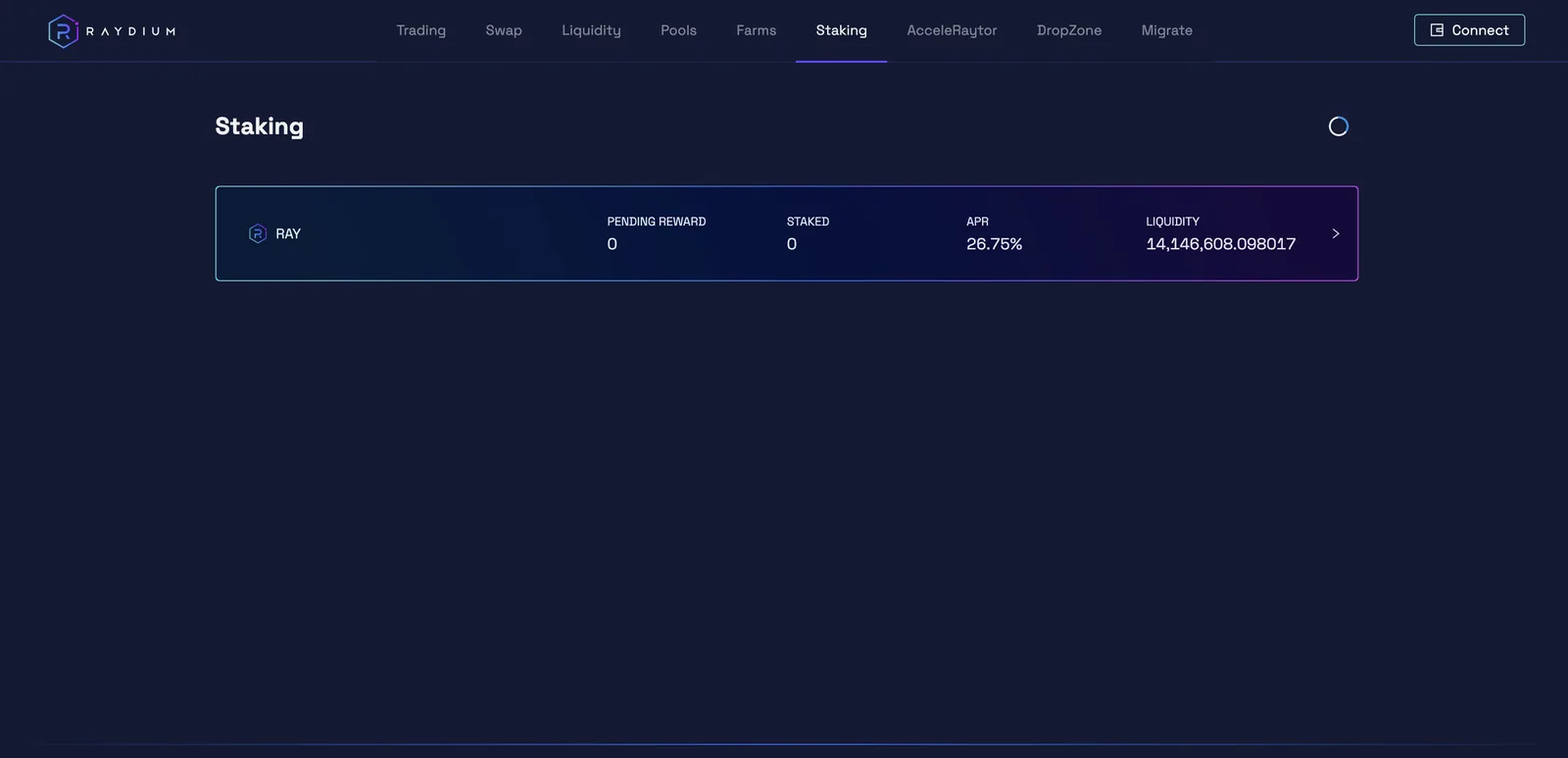Open the AcceleRaytor tab

(x=952, y=30)
